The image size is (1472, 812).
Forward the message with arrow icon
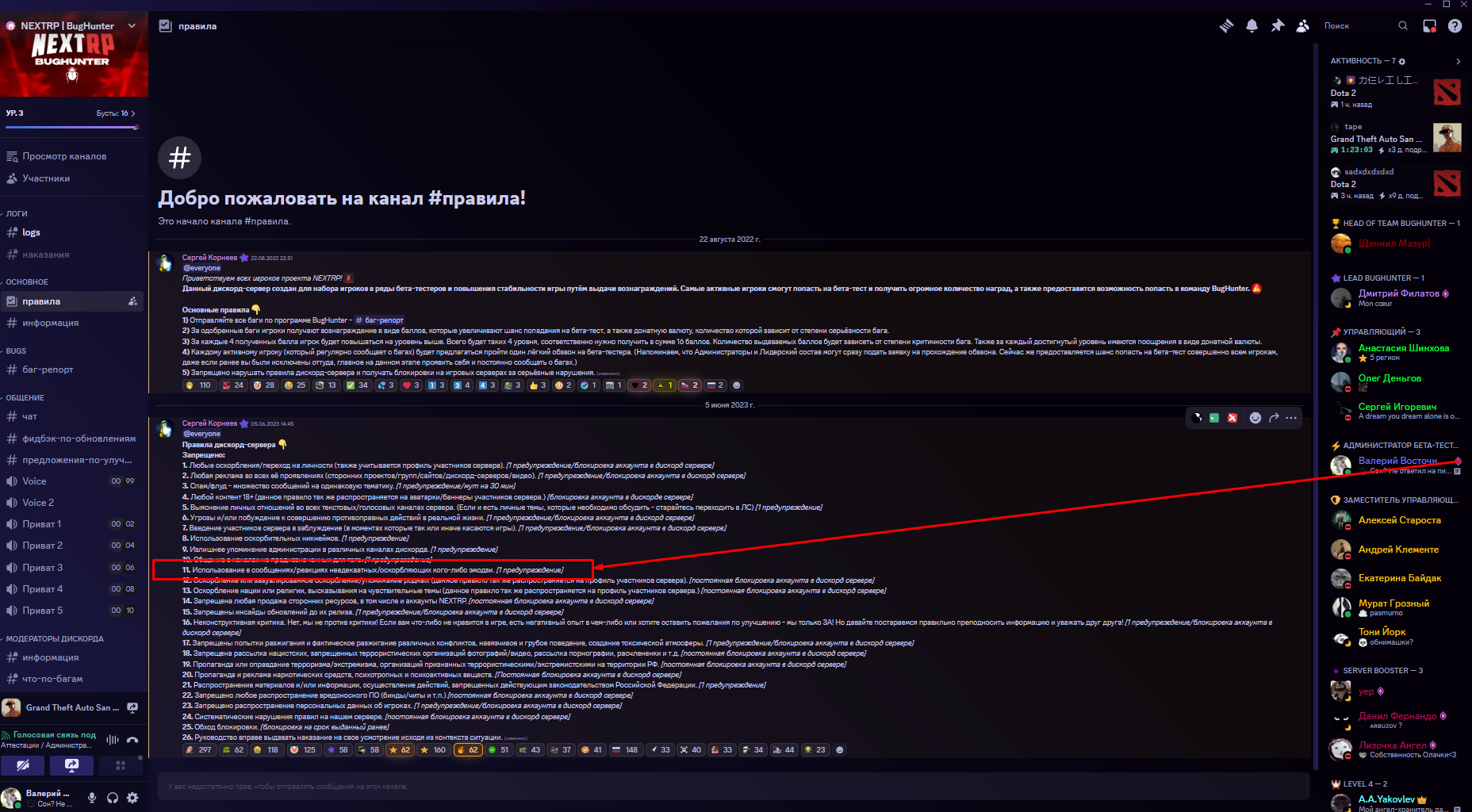pyautogui.click(x=1273, y=418)
